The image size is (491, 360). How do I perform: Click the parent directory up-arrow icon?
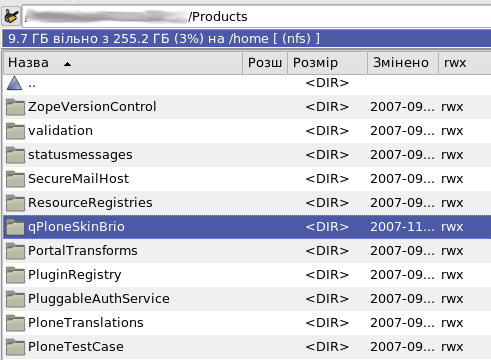click(x=14, y=83)
